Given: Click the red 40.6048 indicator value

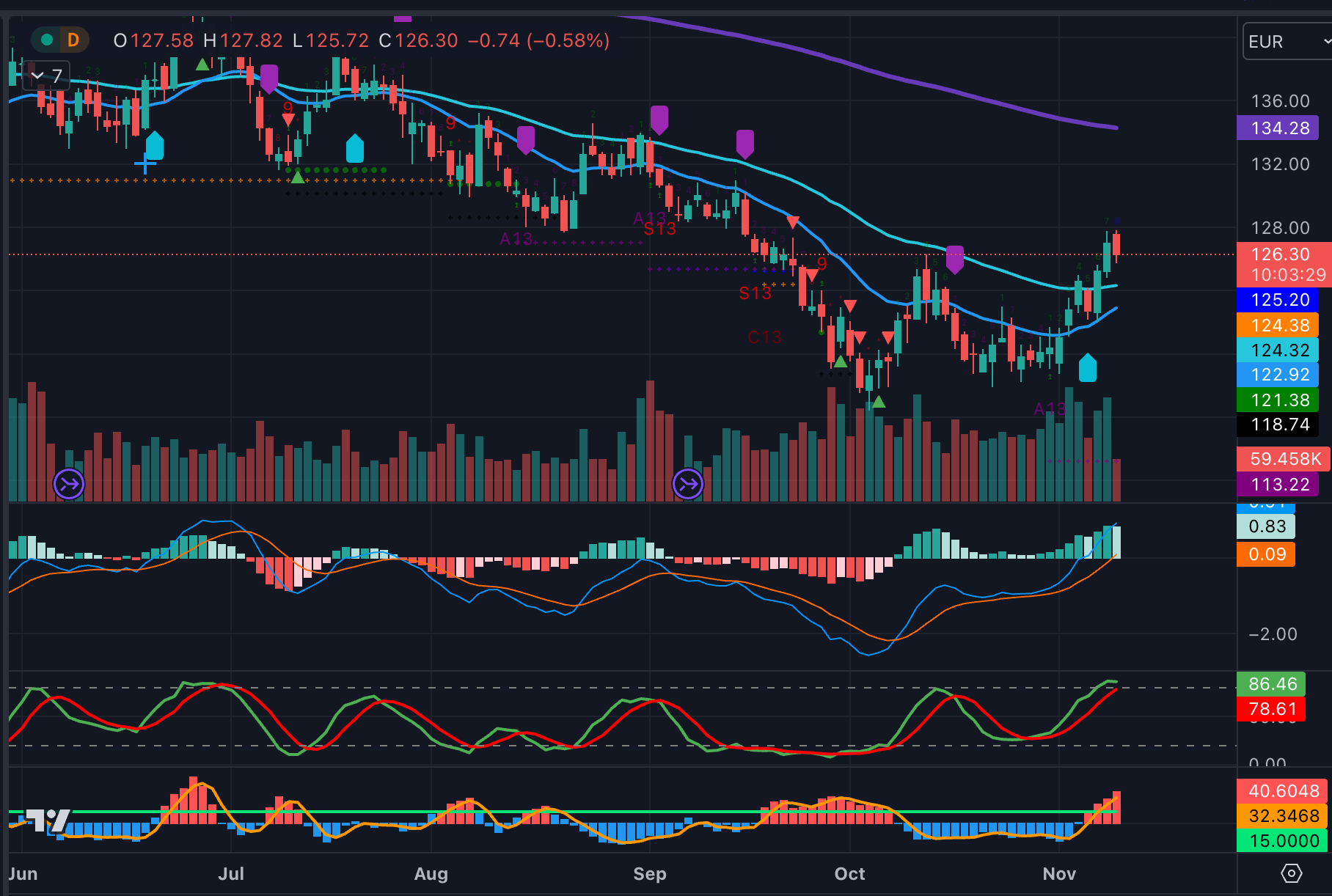Looking at the screenshot, I should click(1283, 791).
